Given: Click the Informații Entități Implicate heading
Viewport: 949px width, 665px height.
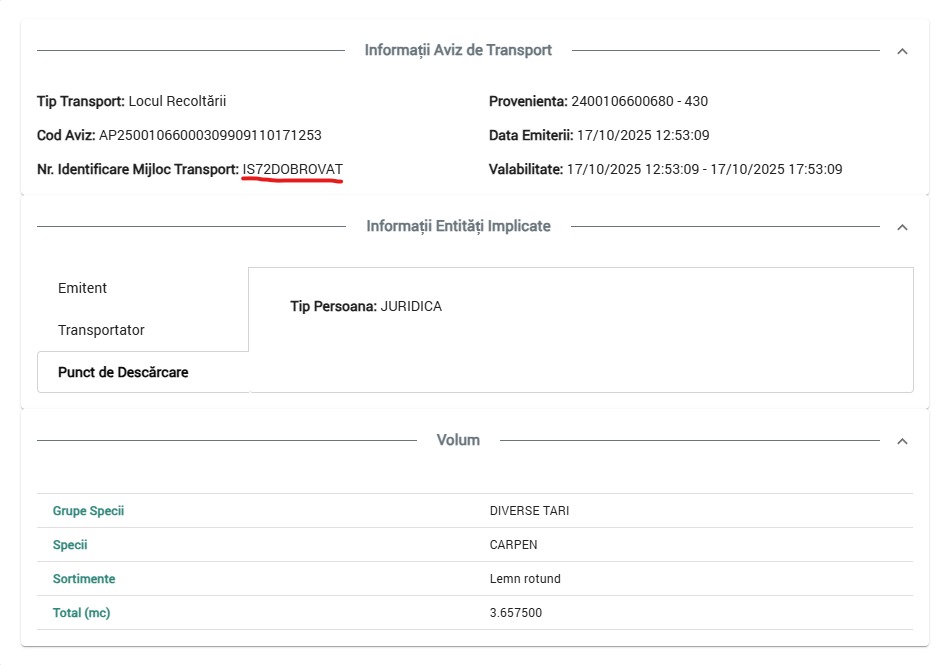Looking at the screenshot, I should [458, 226].
